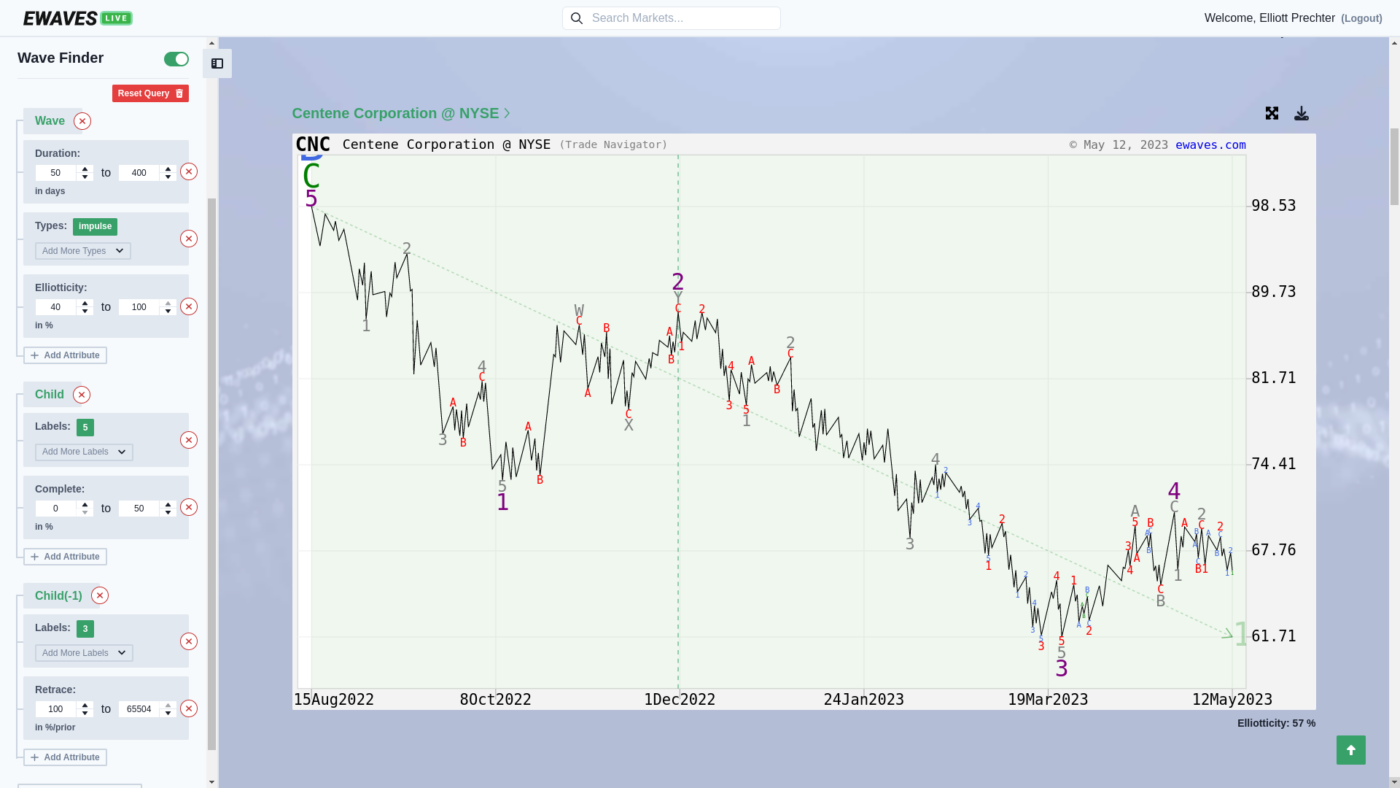Open Add More Labels dropdown under Child(-1)
The image size is (1400, 788).
[x=83, y=653]
